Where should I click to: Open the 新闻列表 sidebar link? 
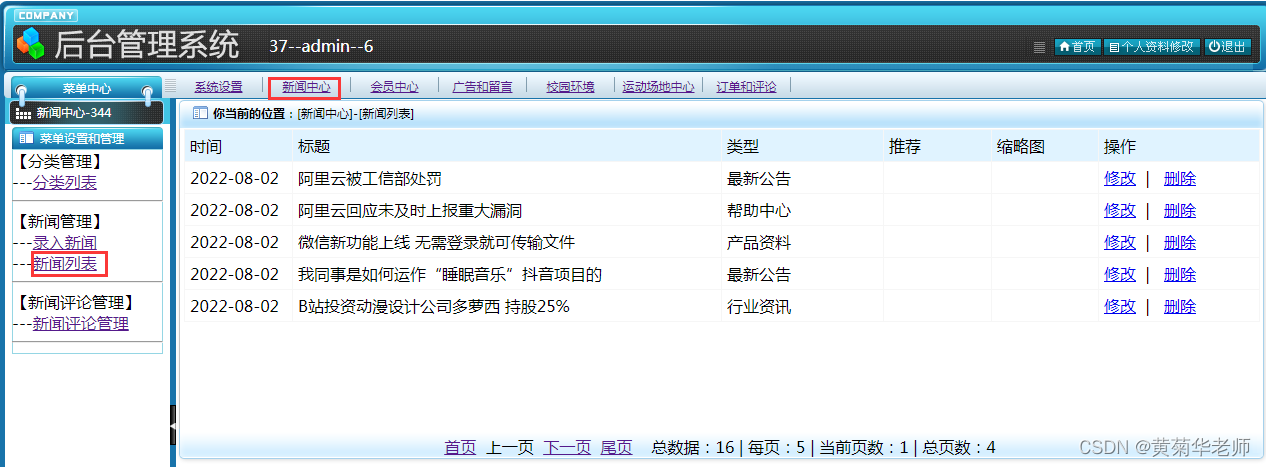tap(65, 264)
